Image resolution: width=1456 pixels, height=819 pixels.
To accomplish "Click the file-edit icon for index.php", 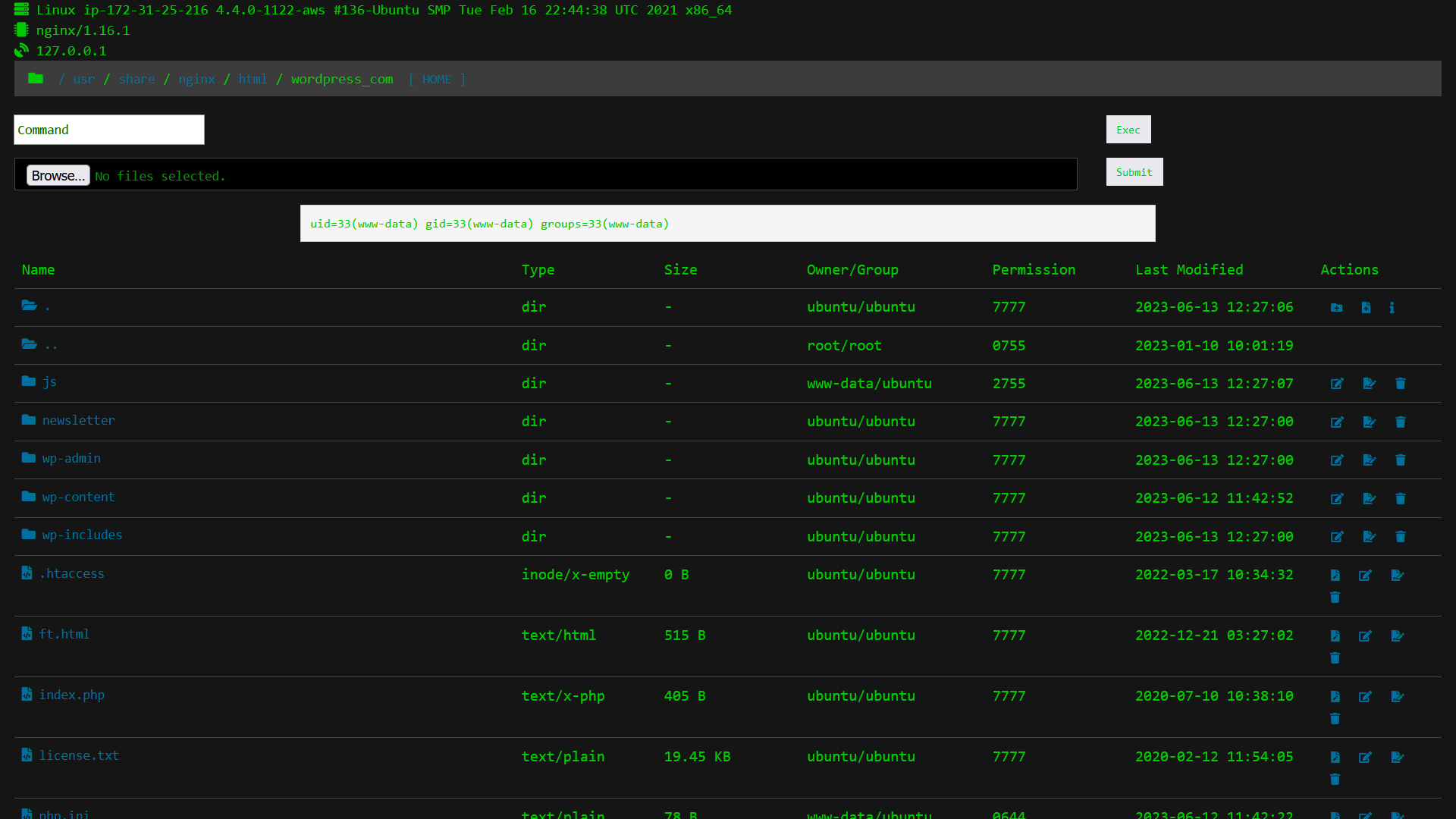I will click(x=1335, y=697).
